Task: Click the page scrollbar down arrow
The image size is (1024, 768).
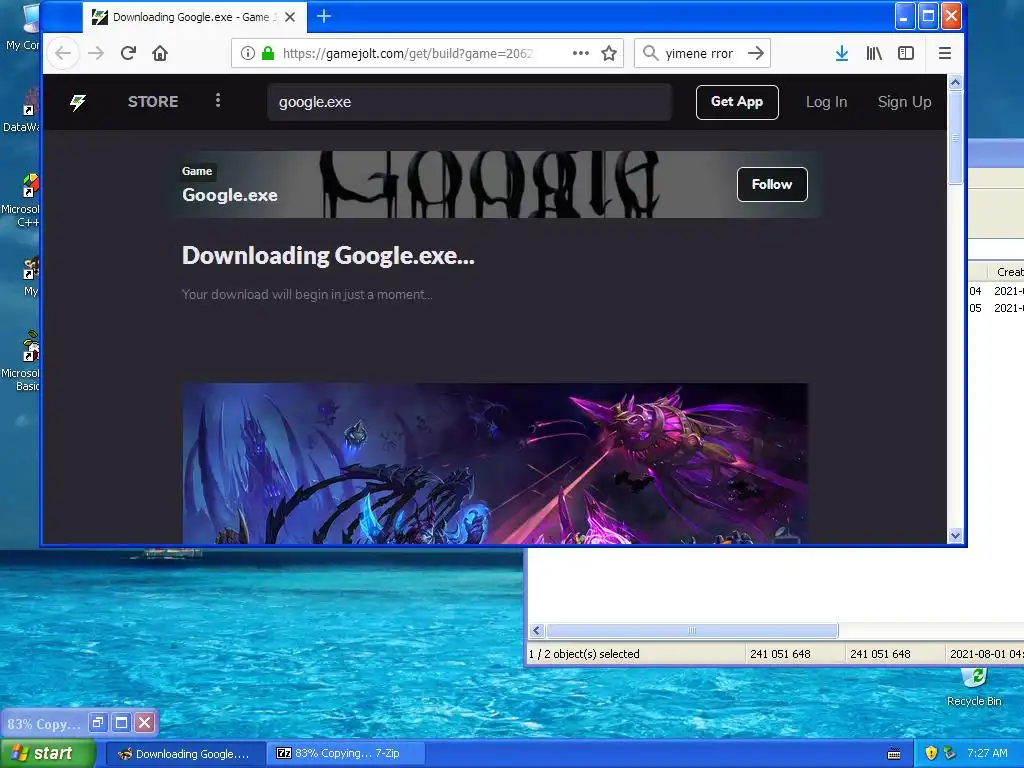Action: (955, 536)
